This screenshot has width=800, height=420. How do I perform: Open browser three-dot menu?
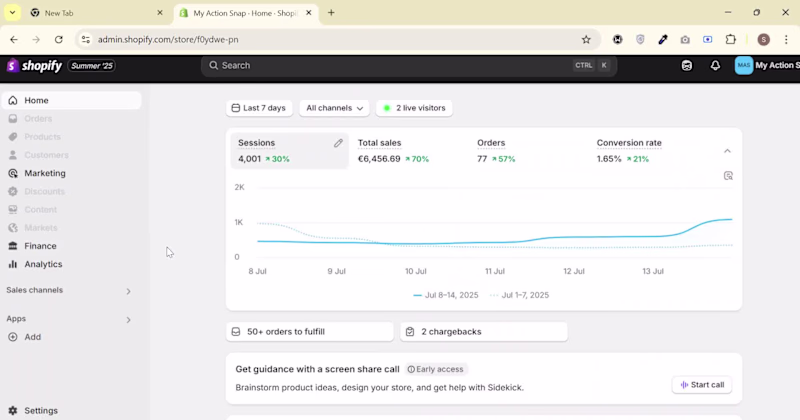tap(786, 39)
